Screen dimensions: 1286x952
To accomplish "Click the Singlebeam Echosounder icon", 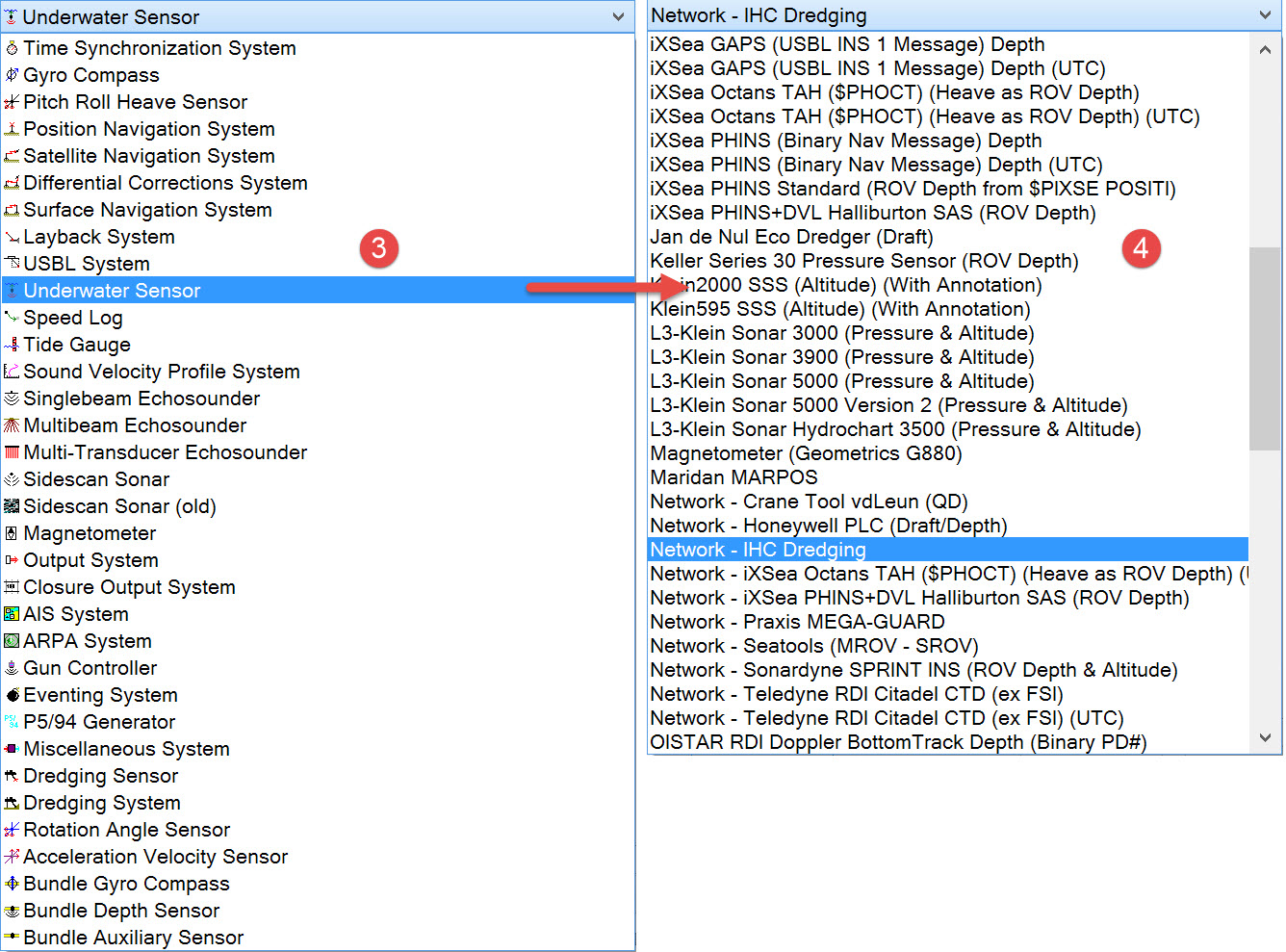I will [x=12, y=399].
